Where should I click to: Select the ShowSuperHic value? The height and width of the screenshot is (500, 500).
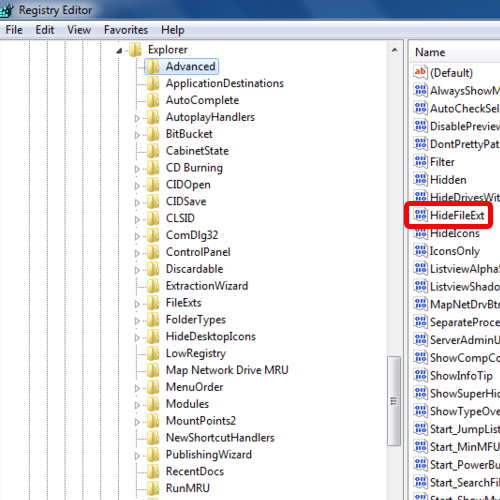point(465,393)
